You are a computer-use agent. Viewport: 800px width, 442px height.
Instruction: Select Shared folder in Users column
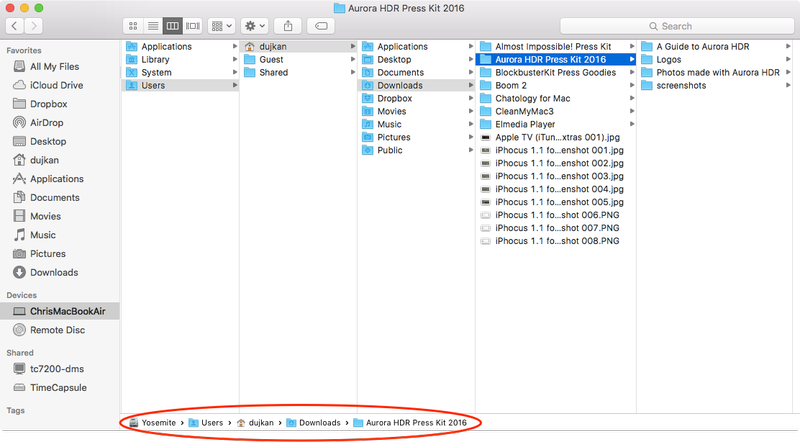point(298,72)
